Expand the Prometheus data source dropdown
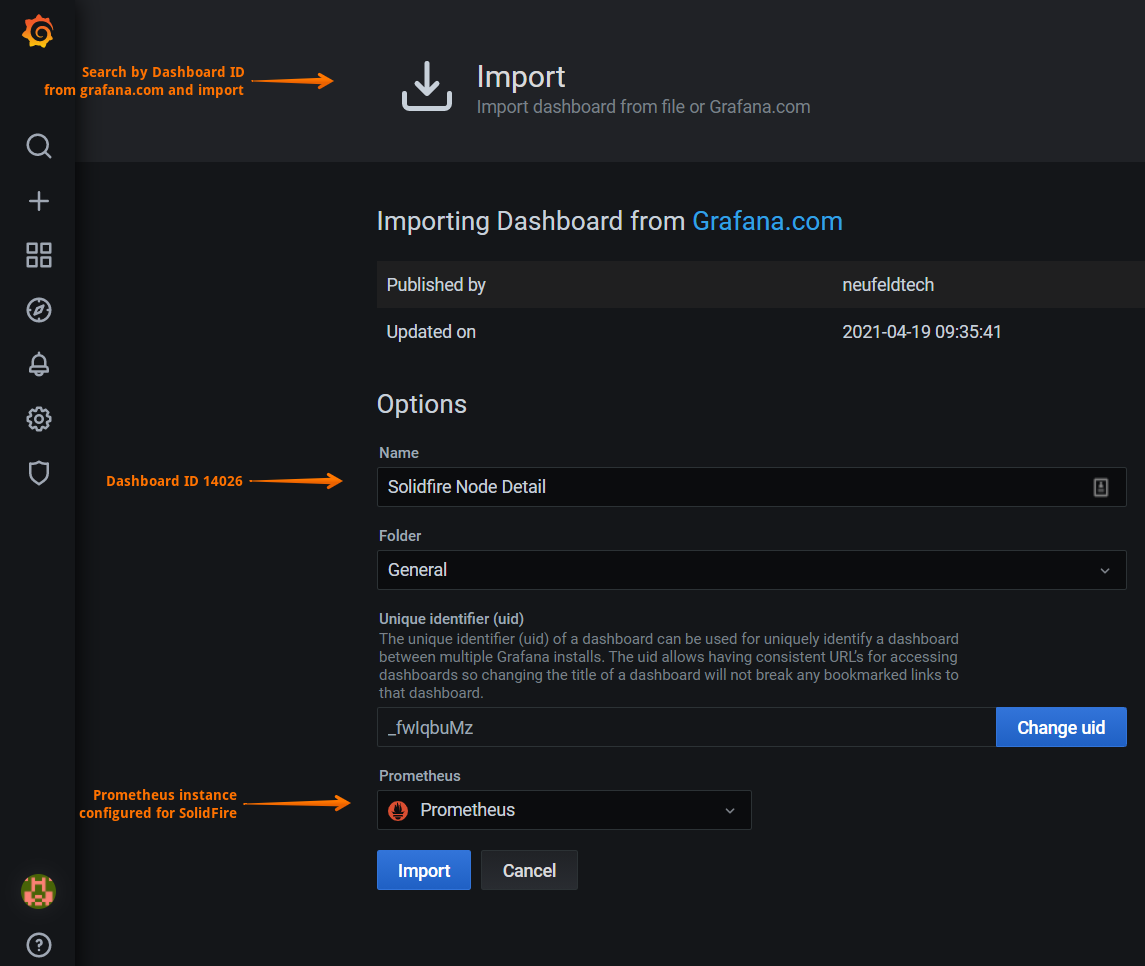 (564, 810)
